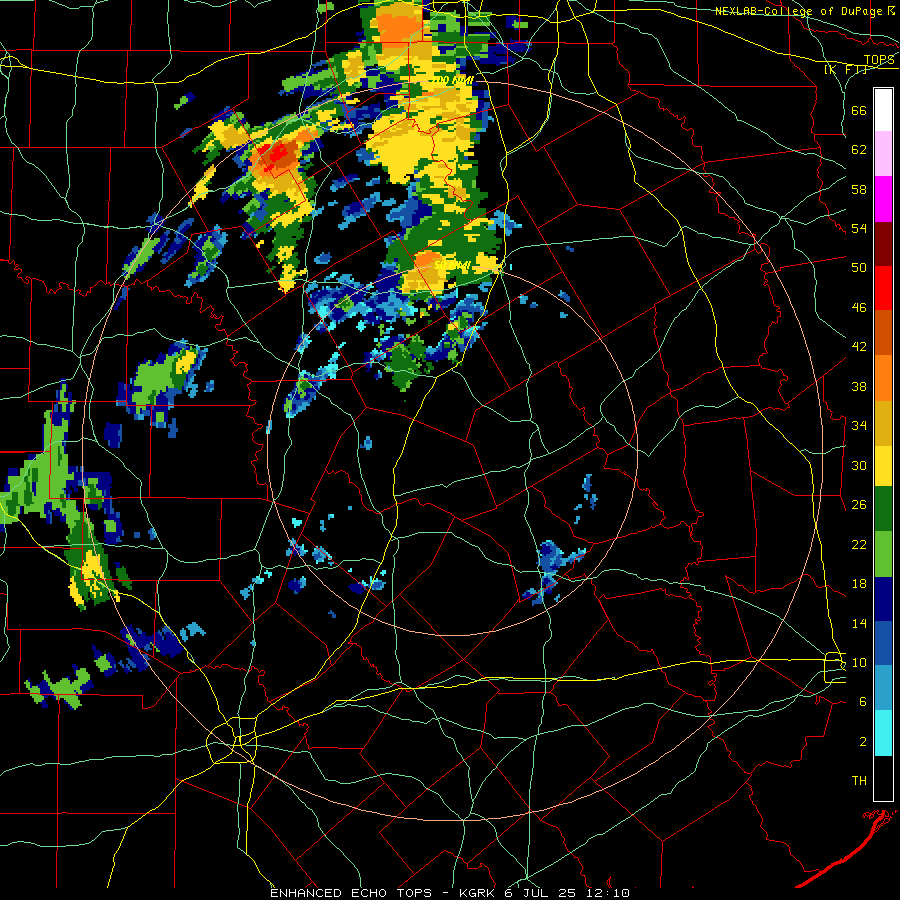Screen dimensions: 900x900
Task: Click the cyan legend swatch
Action: [x=883, y=733]
